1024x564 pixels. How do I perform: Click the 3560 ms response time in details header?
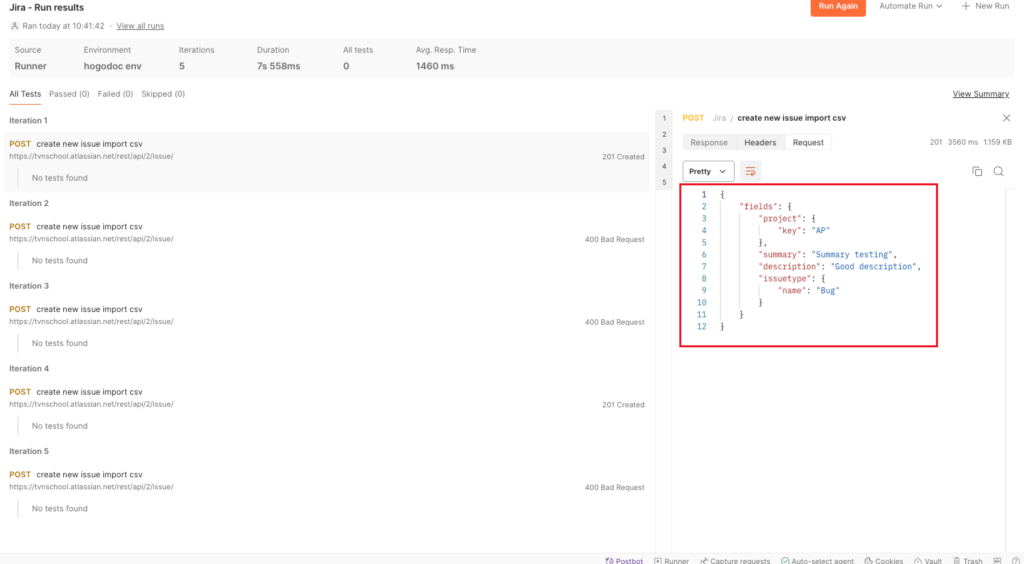pyautogui.click(x=963, y=142)
